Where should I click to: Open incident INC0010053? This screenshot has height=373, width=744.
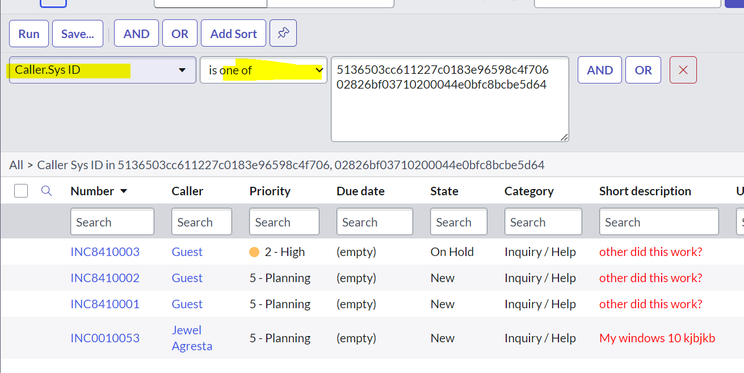105,338
